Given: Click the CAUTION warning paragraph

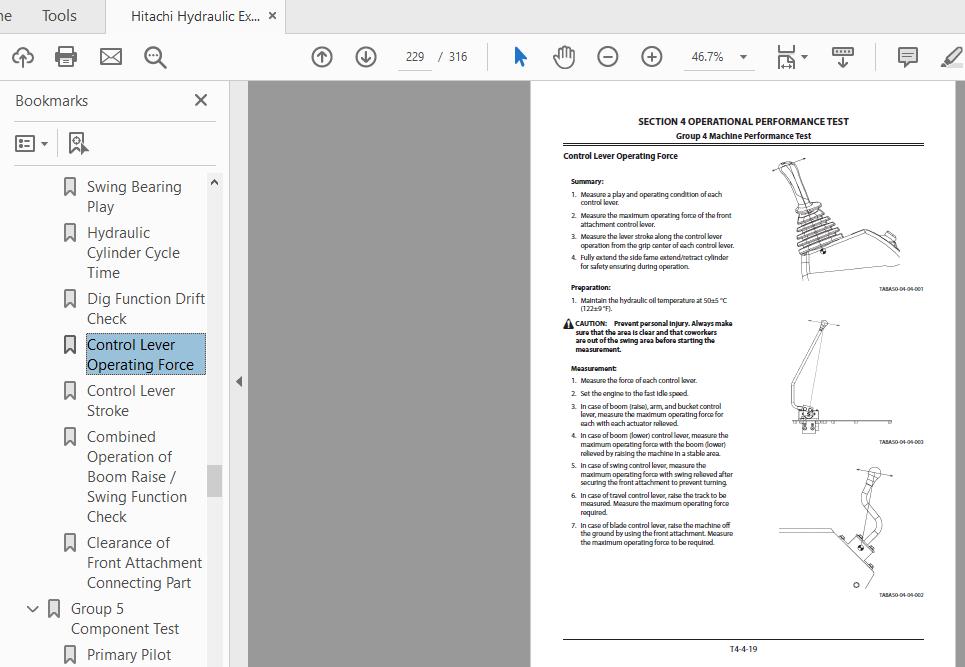Looking at the screenshot, I should (648, 336).
